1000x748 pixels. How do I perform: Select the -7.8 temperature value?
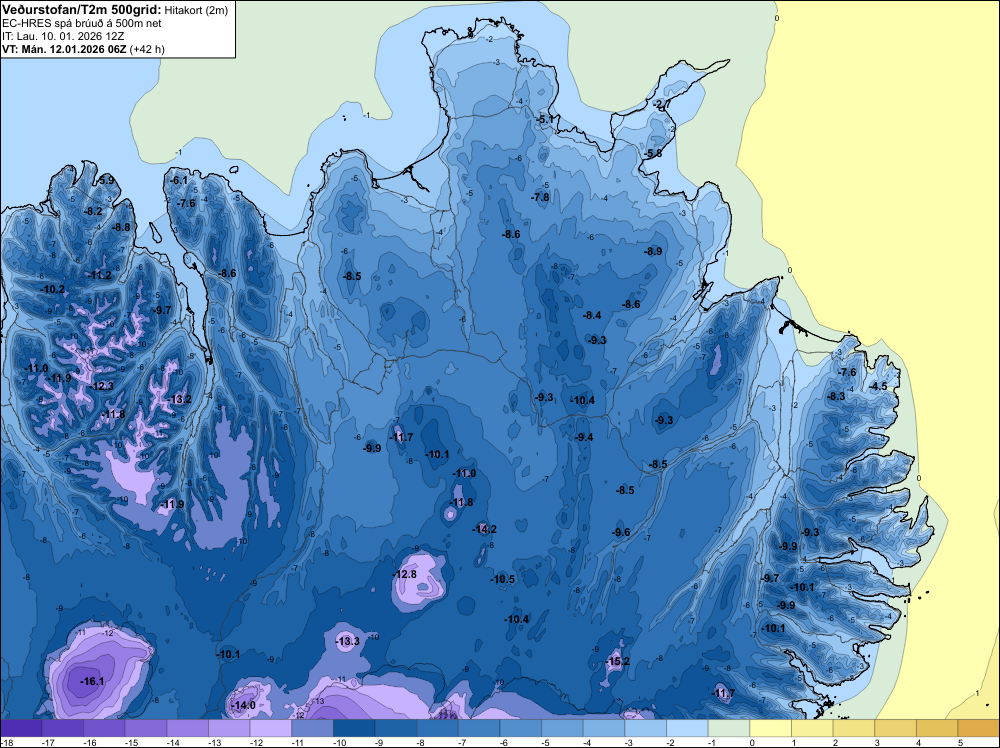tap(540, 197)
